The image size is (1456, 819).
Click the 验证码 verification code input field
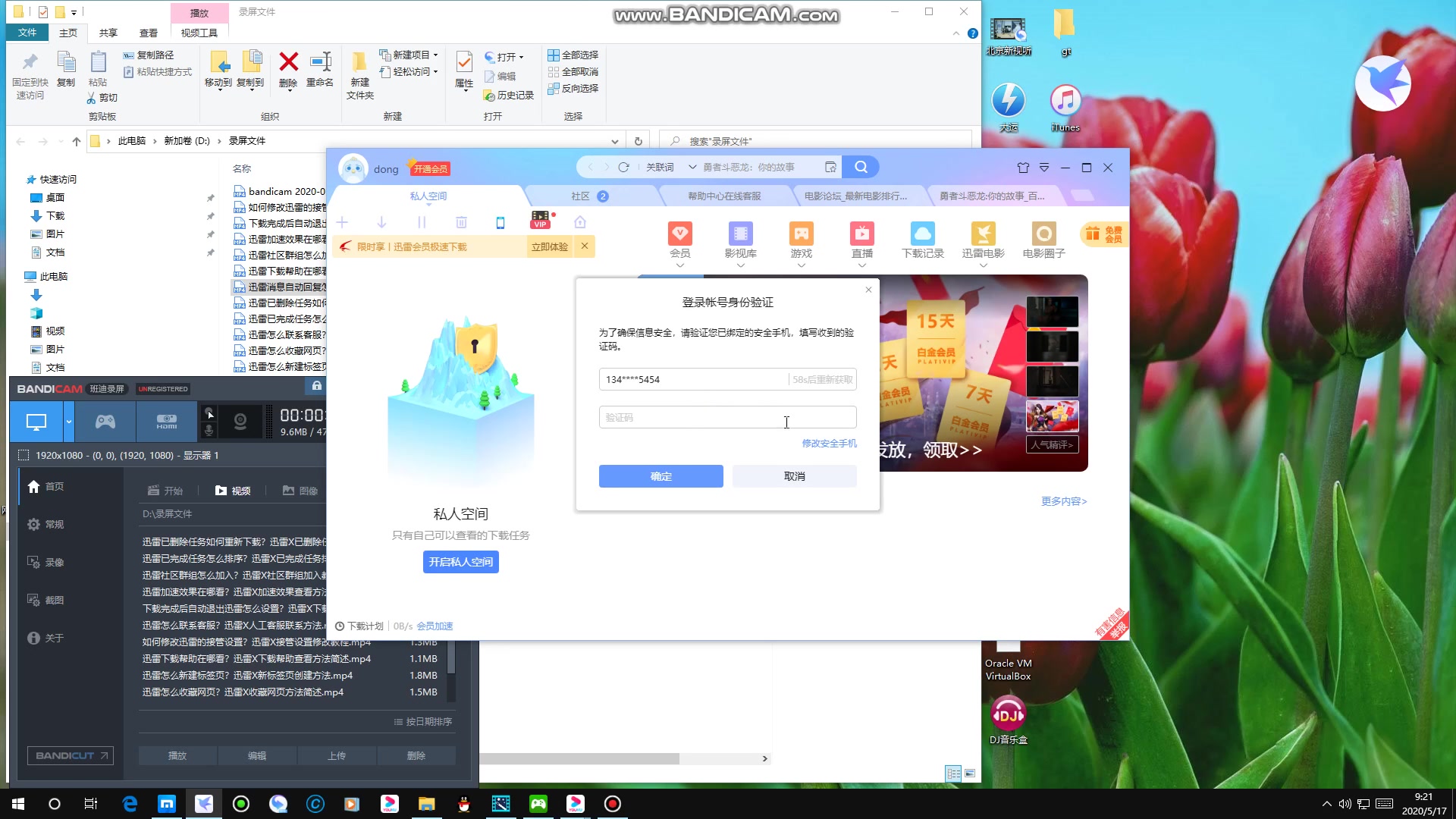[728, 418]
